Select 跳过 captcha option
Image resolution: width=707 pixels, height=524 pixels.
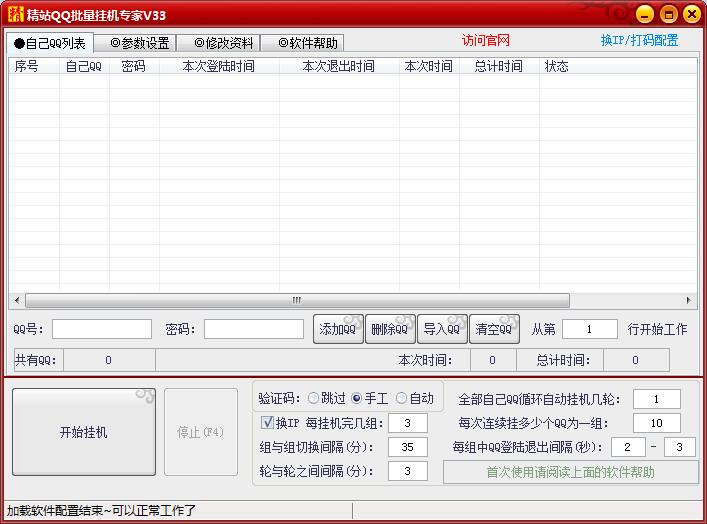click(326, 398)
